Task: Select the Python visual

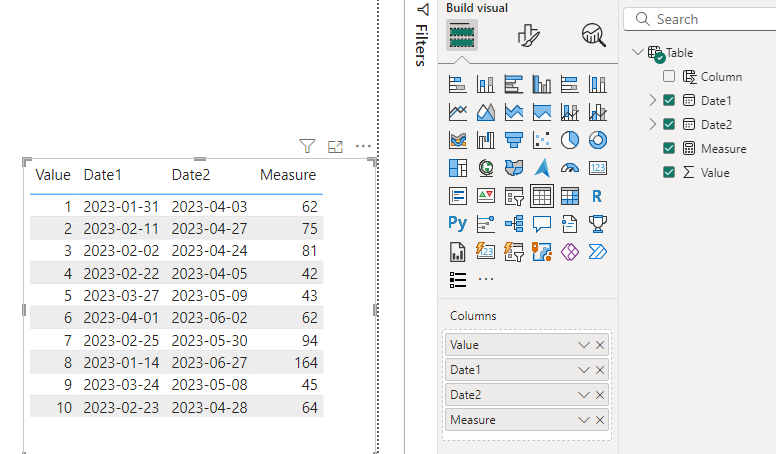Action: pos(457,224)
